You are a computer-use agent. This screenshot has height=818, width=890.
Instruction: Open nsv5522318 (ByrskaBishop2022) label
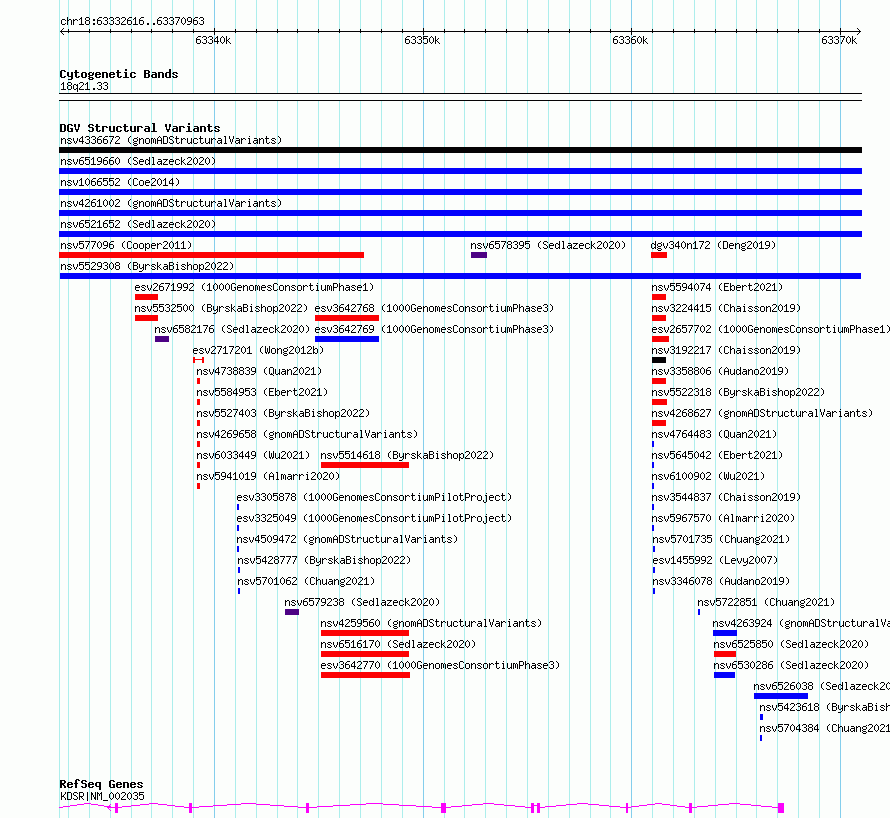click(x=738, y=392)
